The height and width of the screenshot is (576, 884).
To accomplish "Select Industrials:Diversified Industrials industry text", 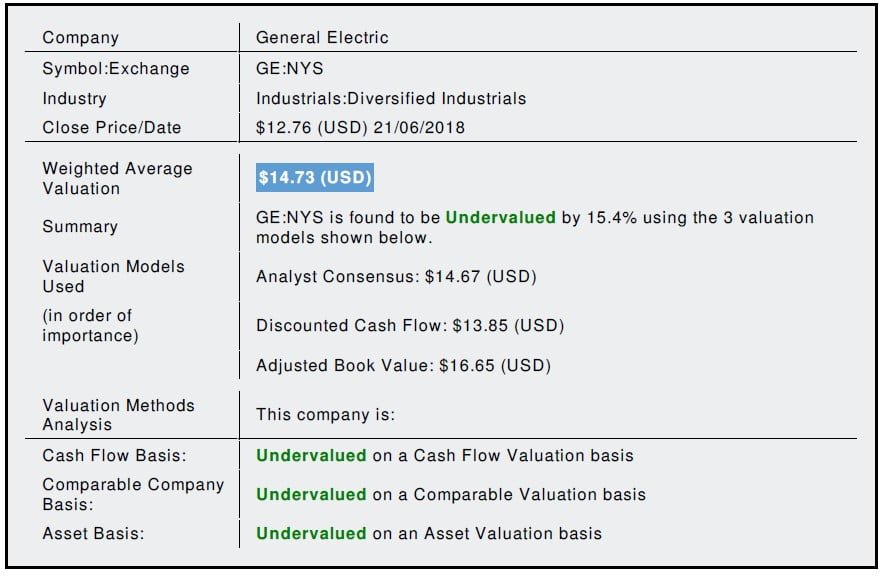I will 391,99.
